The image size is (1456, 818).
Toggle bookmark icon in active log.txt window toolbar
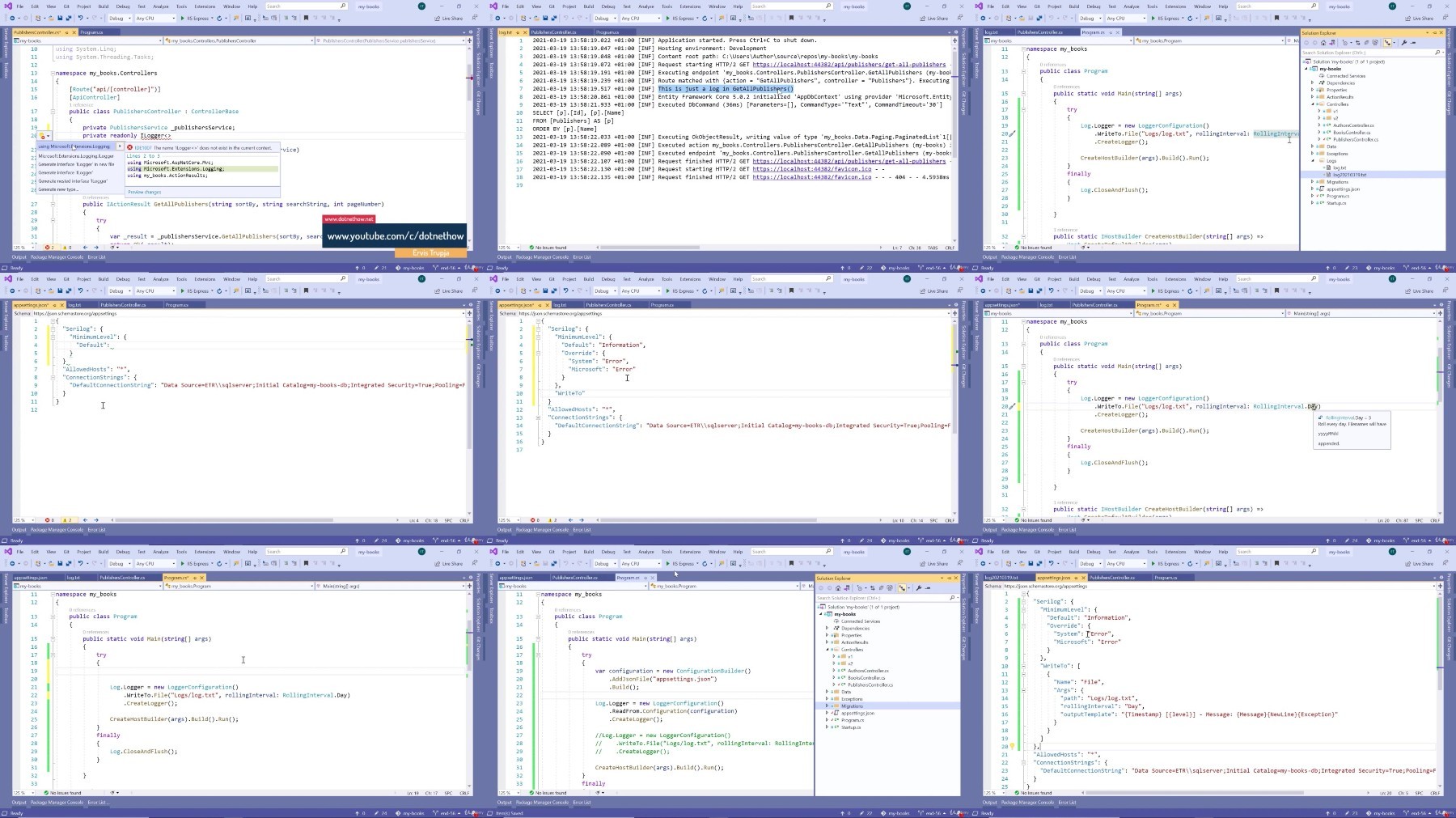tap(791, 18)
